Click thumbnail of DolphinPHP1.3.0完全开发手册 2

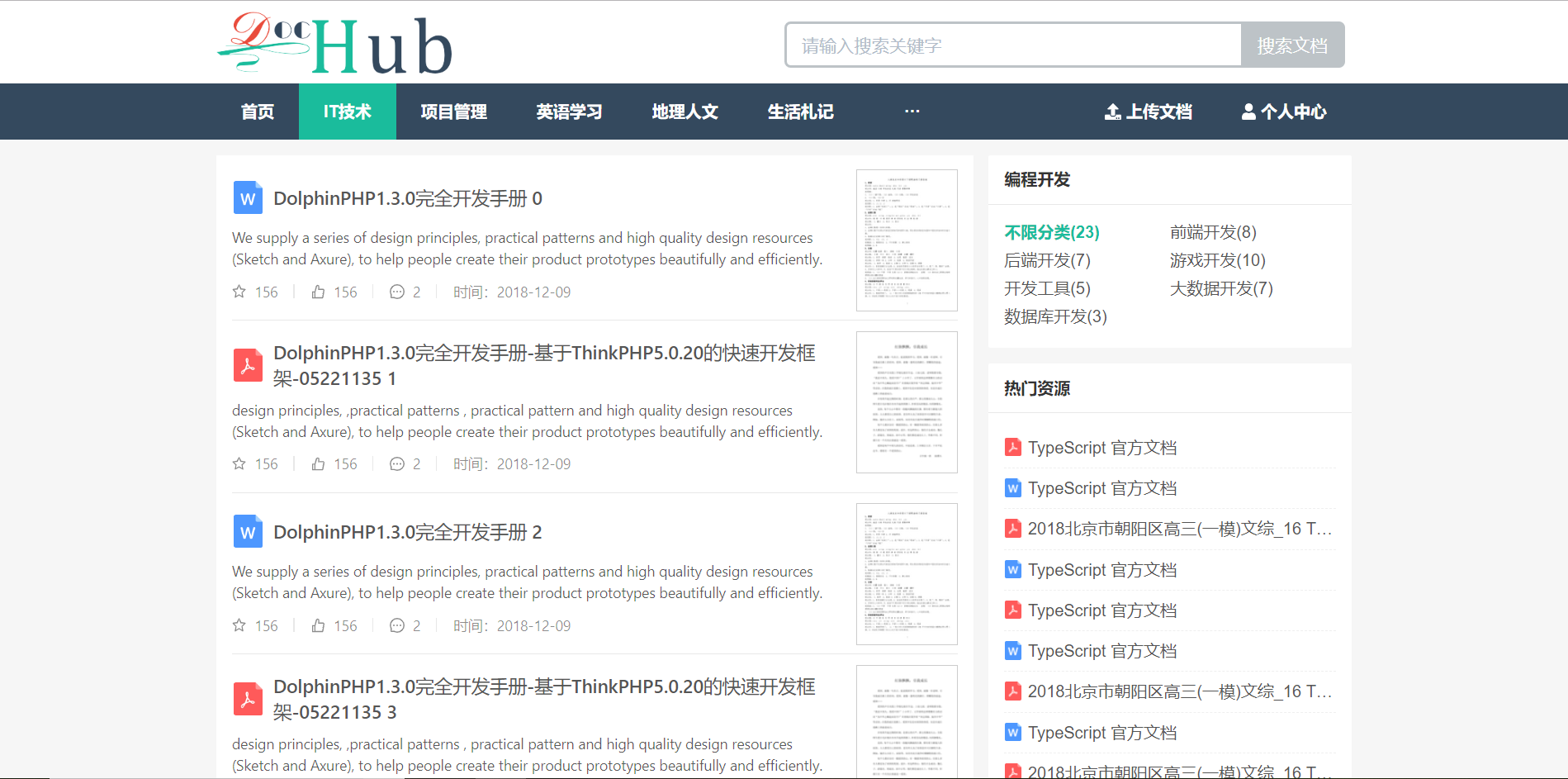[x=907, y=574]
